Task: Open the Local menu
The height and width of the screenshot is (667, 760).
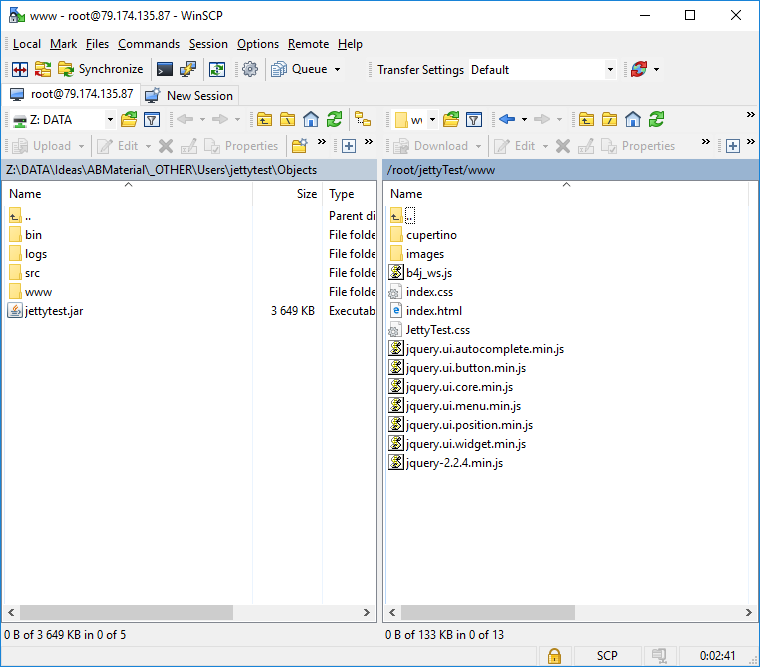Action: tap(27, 44)
